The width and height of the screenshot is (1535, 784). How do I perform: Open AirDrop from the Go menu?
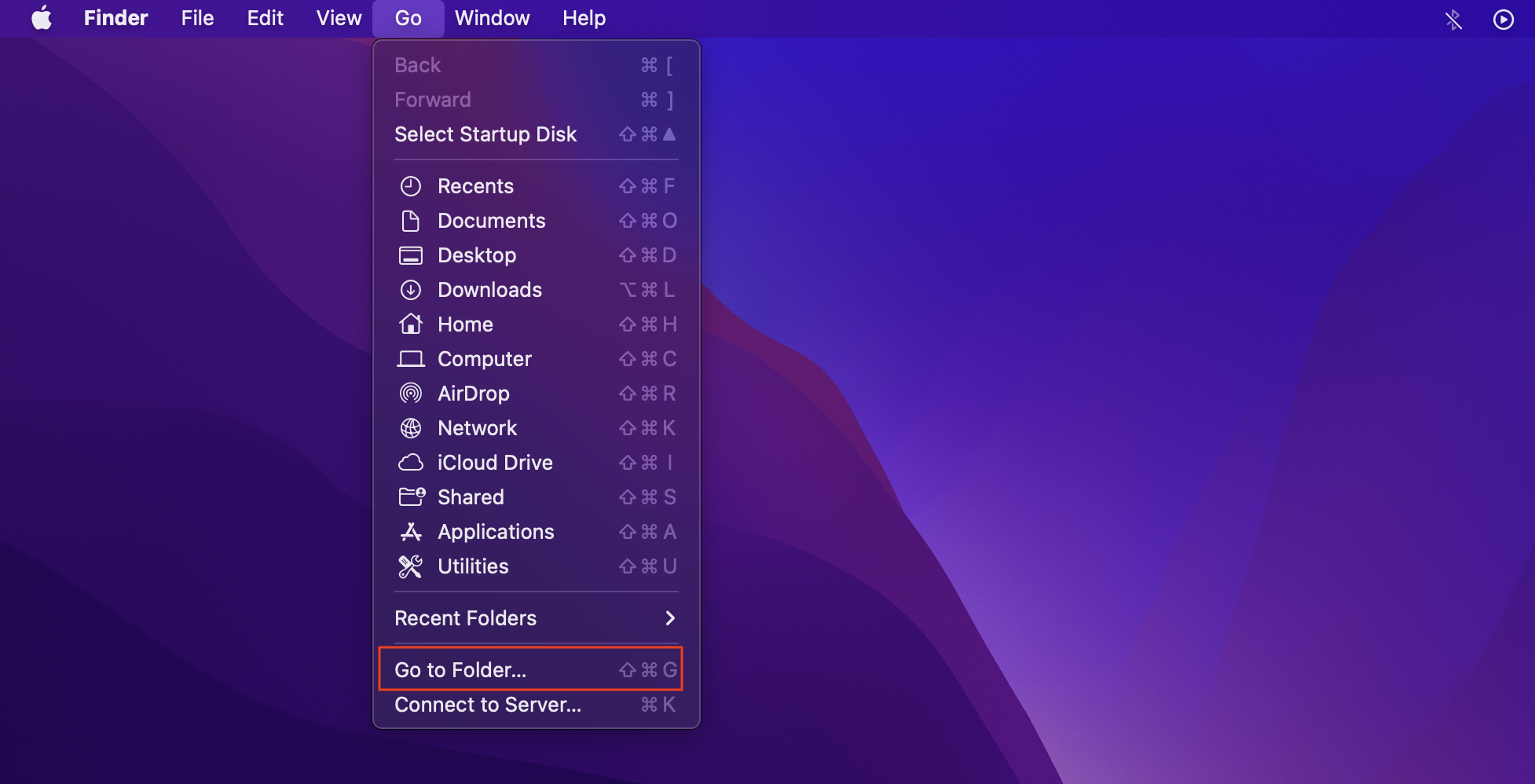(537, 394)
